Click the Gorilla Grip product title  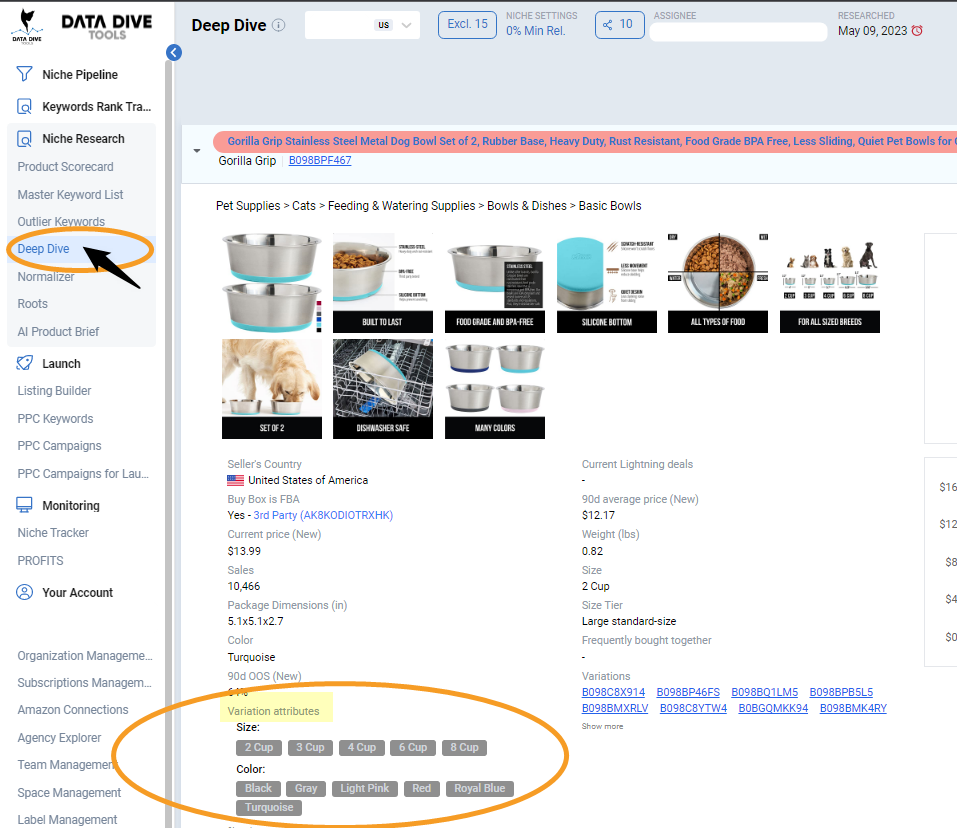pyautogui.click(x=592, y=142)
